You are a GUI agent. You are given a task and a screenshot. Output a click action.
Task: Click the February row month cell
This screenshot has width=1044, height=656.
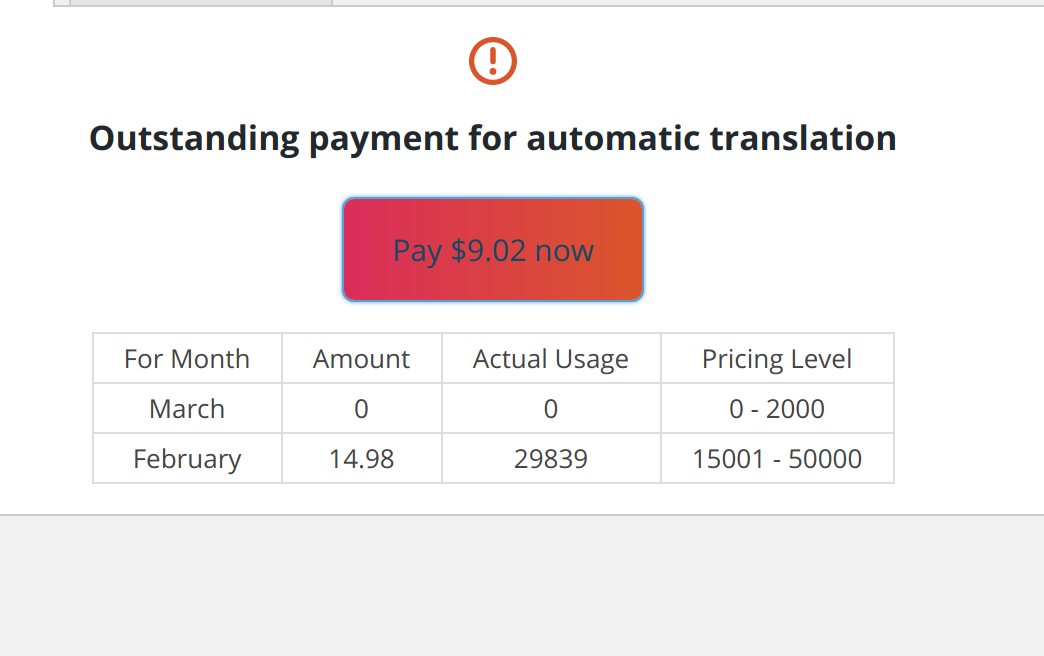pyautogui.click(x=187, y=459)
